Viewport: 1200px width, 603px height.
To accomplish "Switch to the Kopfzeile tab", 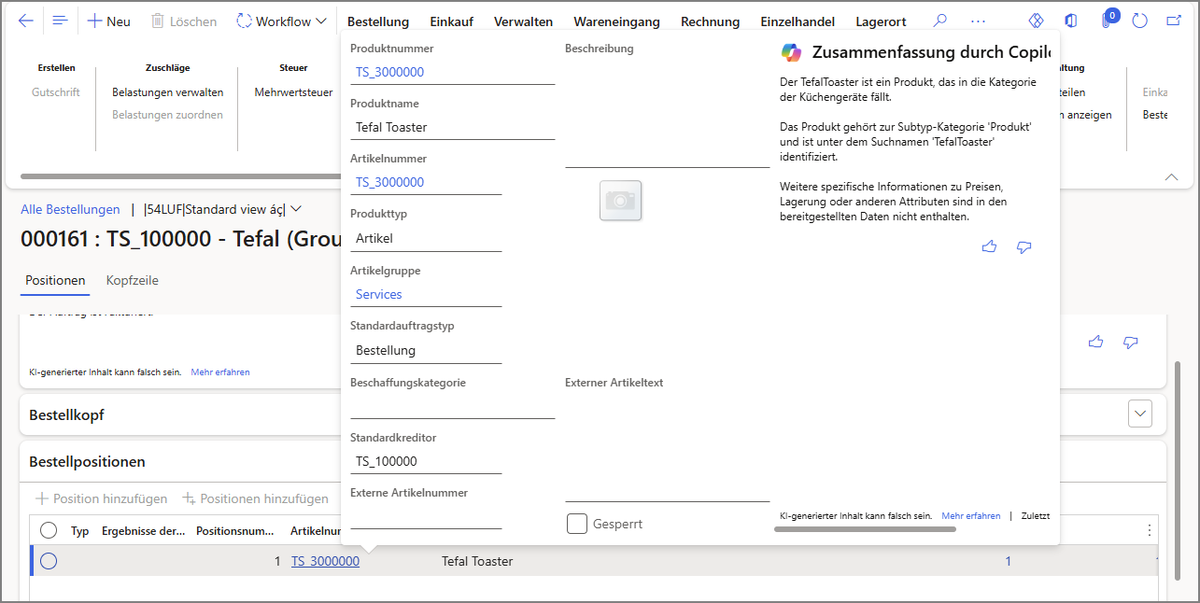I will point(132,281).
